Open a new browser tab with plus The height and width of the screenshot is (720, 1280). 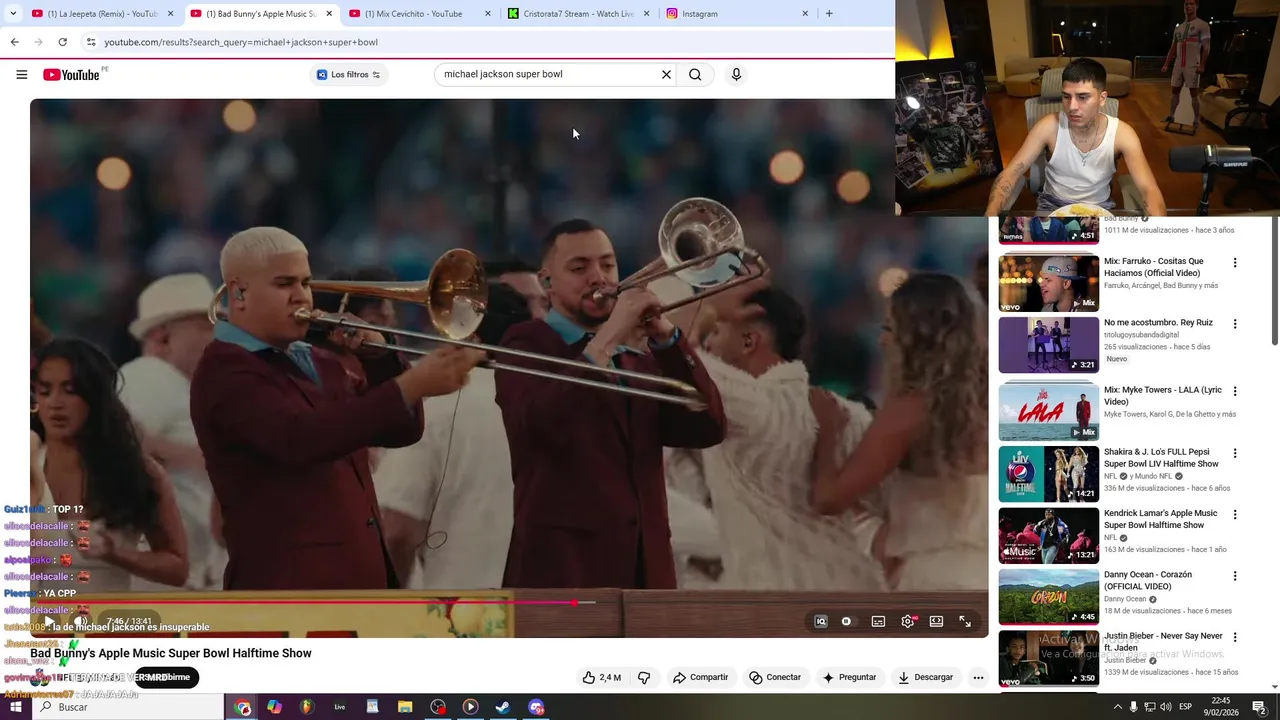pos(829,14)
